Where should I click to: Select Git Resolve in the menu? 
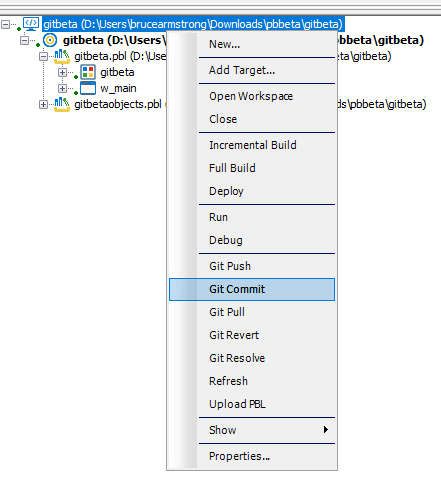coord(252,358)
